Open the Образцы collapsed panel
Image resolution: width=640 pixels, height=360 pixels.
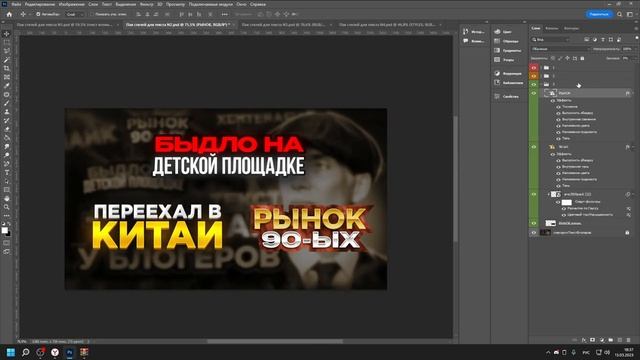[507, 41]
